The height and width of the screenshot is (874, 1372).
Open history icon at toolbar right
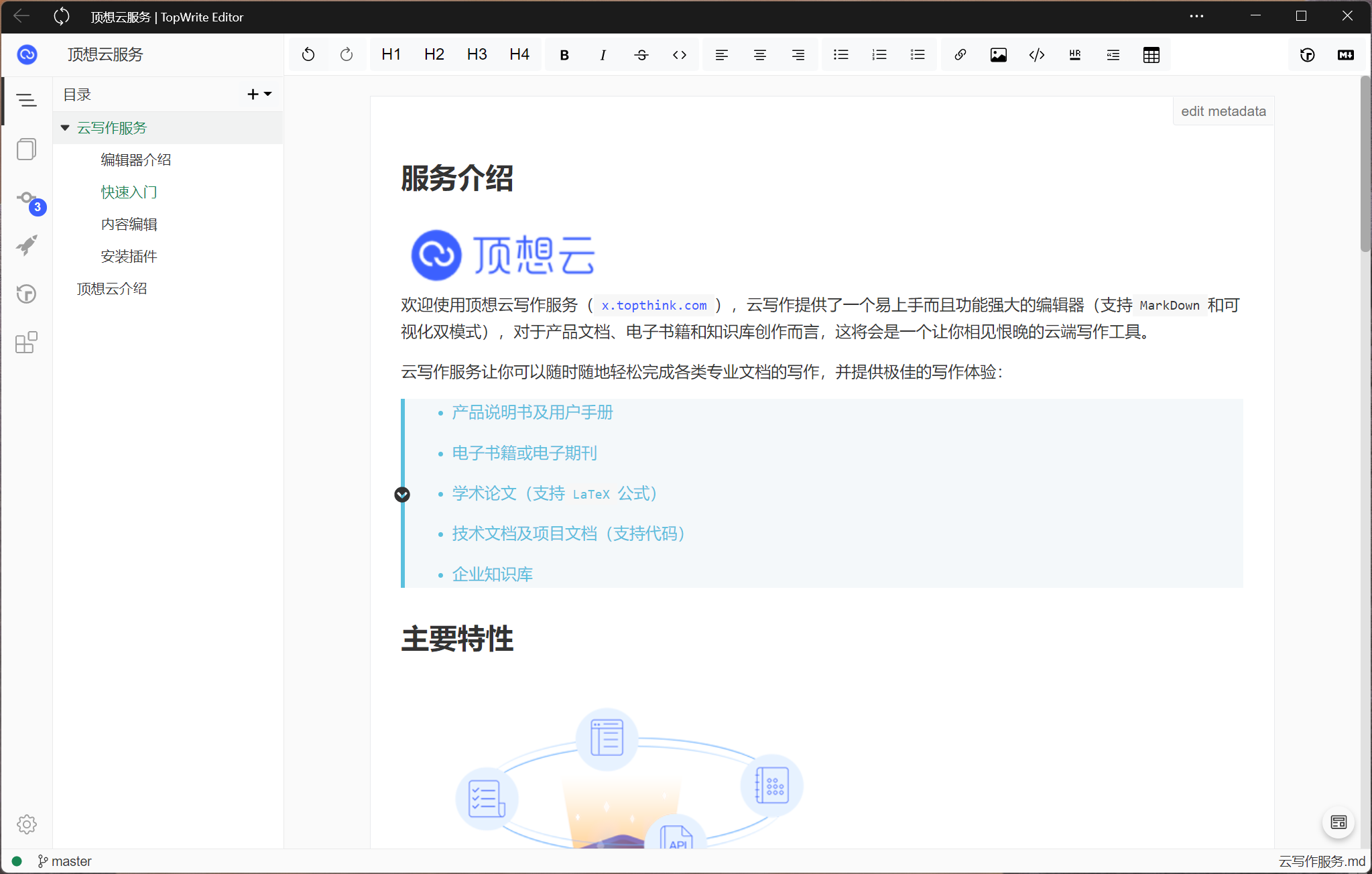(x=1308, y=55)
